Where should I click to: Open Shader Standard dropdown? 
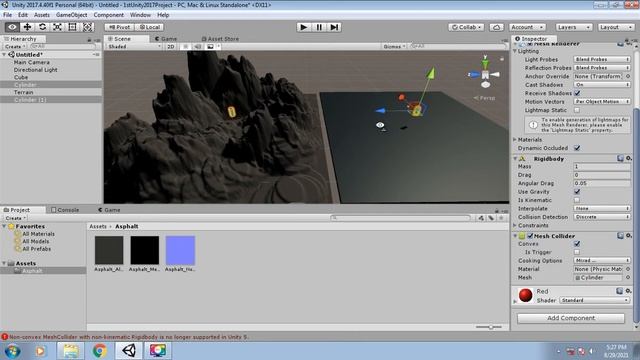(x=594, y=300)
